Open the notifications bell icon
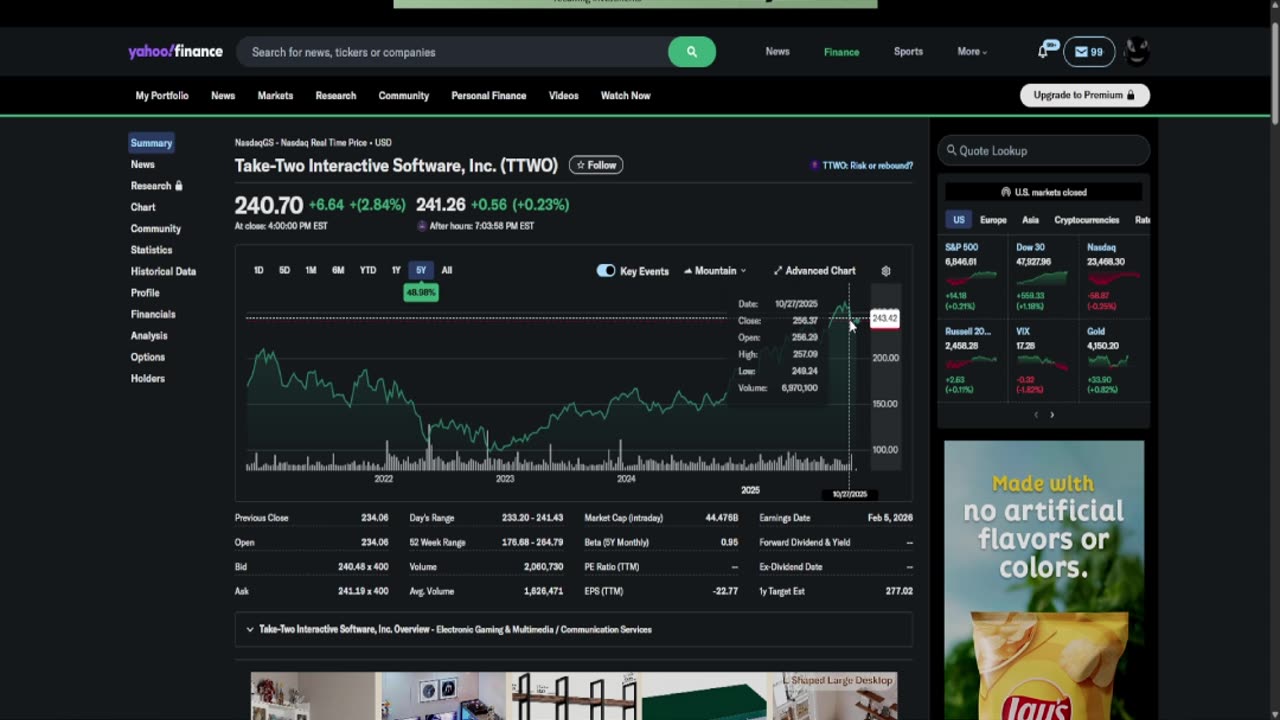1280x720 pixels. click(x=1045, y=50)
